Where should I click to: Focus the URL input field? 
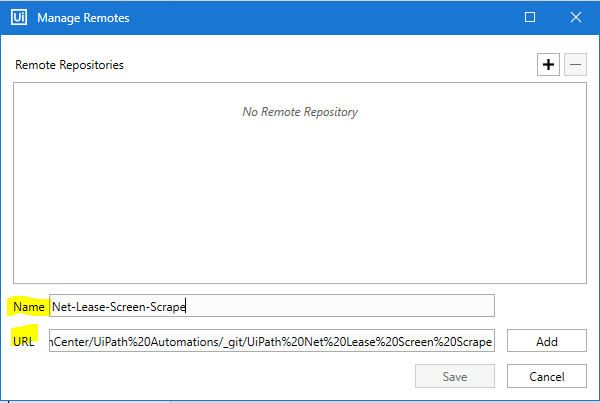click(272, 341)
